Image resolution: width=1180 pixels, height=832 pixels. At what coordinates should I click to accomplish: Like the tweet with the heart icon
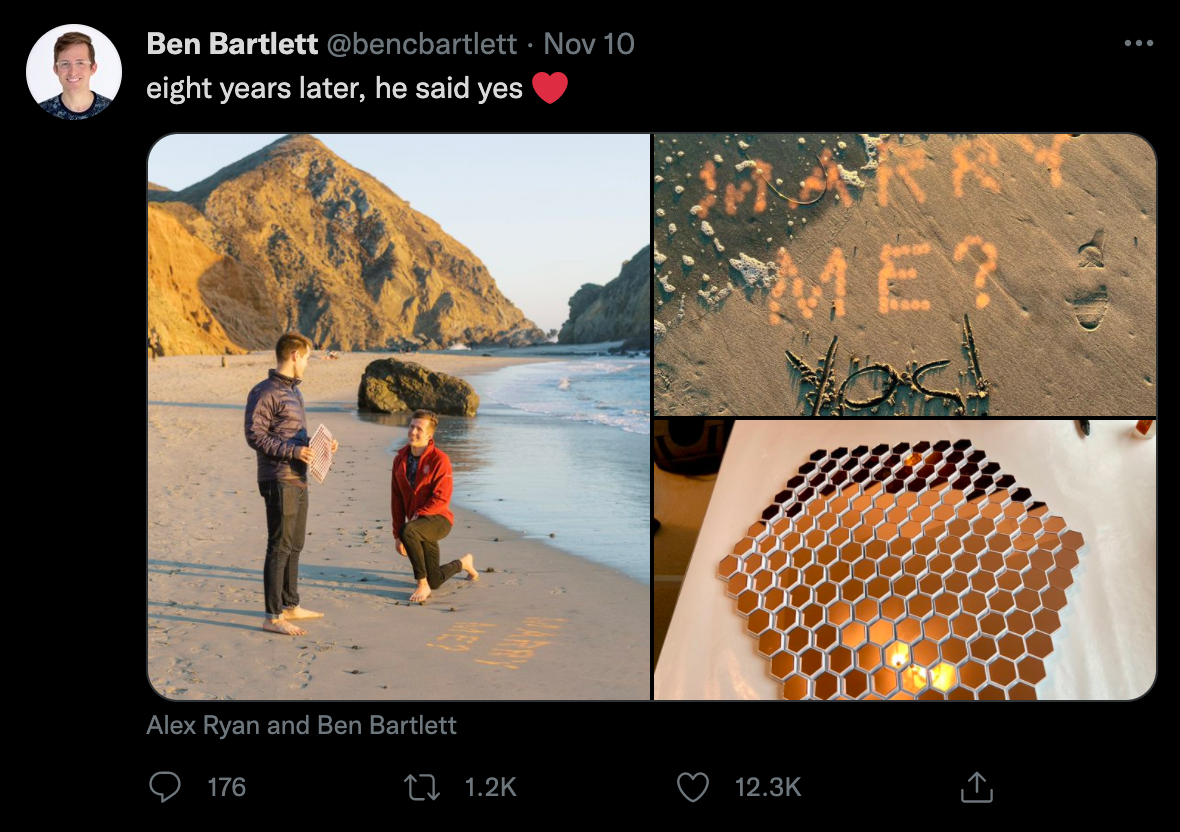tap(693, 787)
